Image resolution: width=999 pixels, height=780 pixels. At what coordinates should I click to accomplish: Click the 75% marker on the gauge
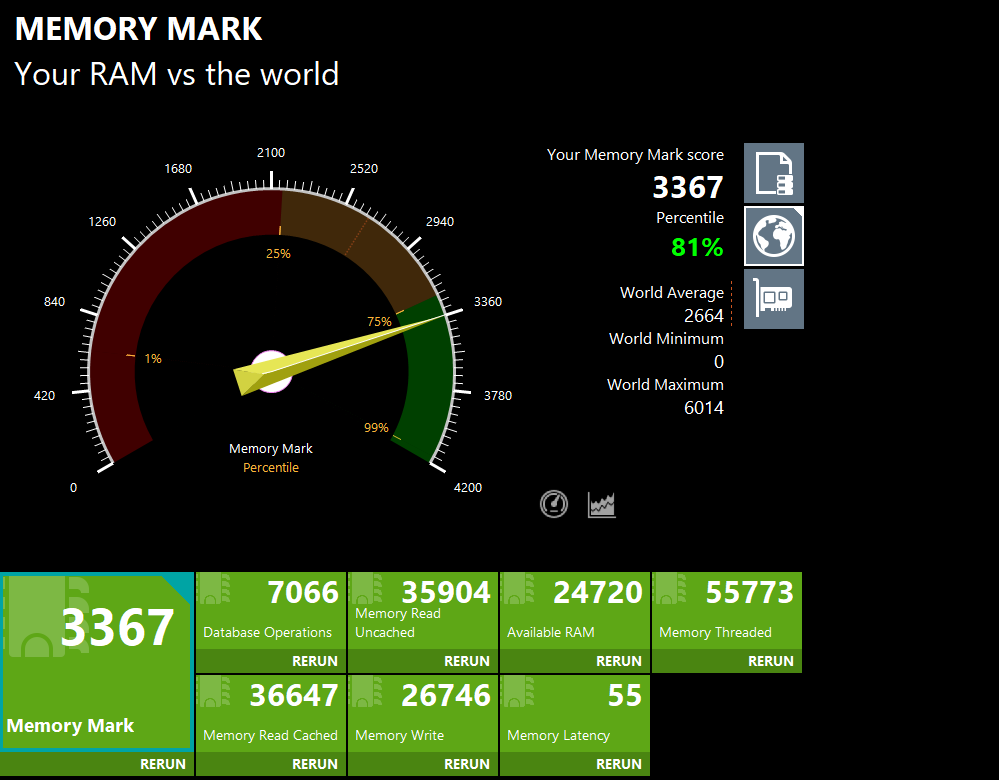pyautogui.click(x=379, y=322)
